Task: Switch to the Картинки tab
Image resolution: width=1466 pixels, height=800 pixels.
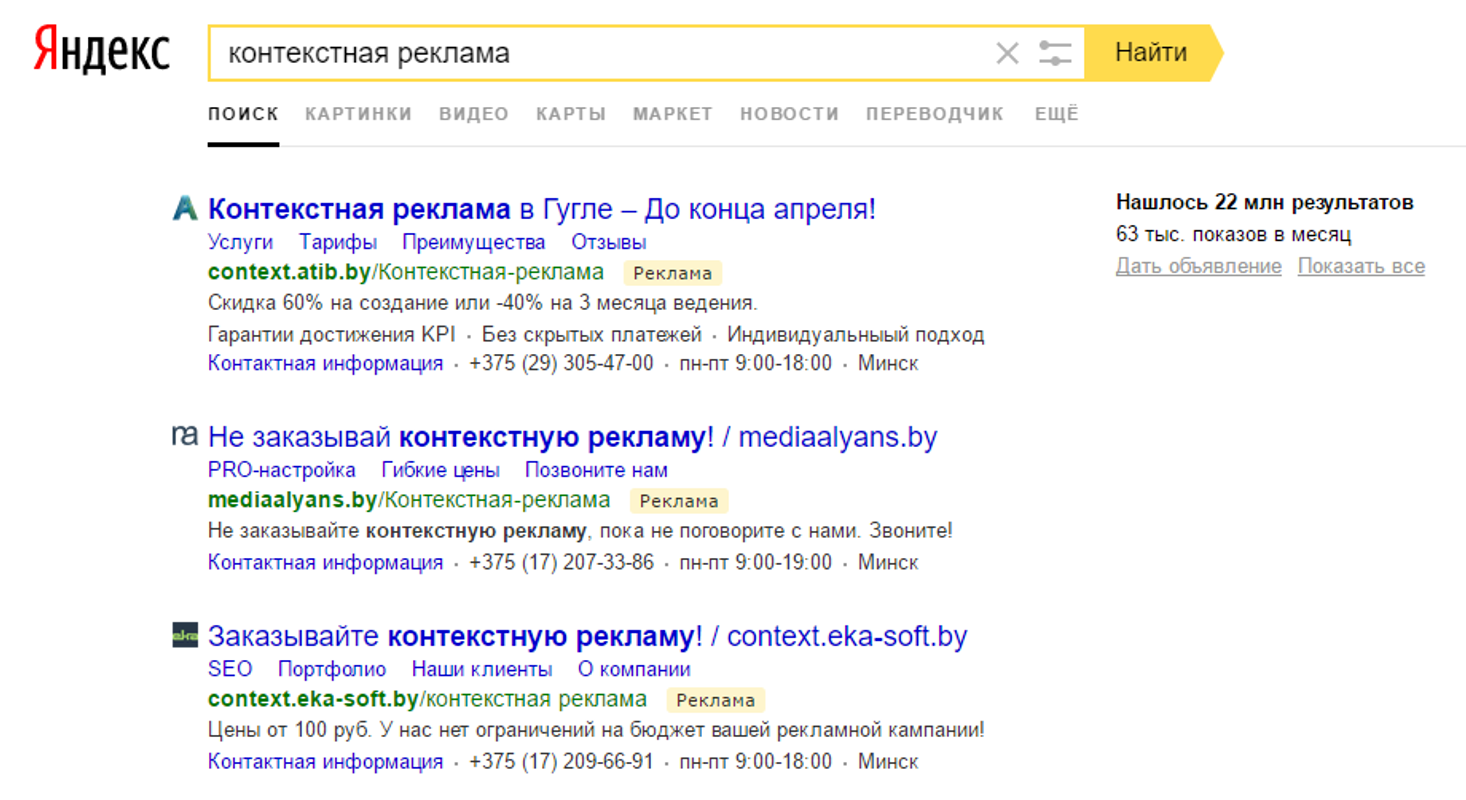Action: pyautogui.click(x=359, y=114)
